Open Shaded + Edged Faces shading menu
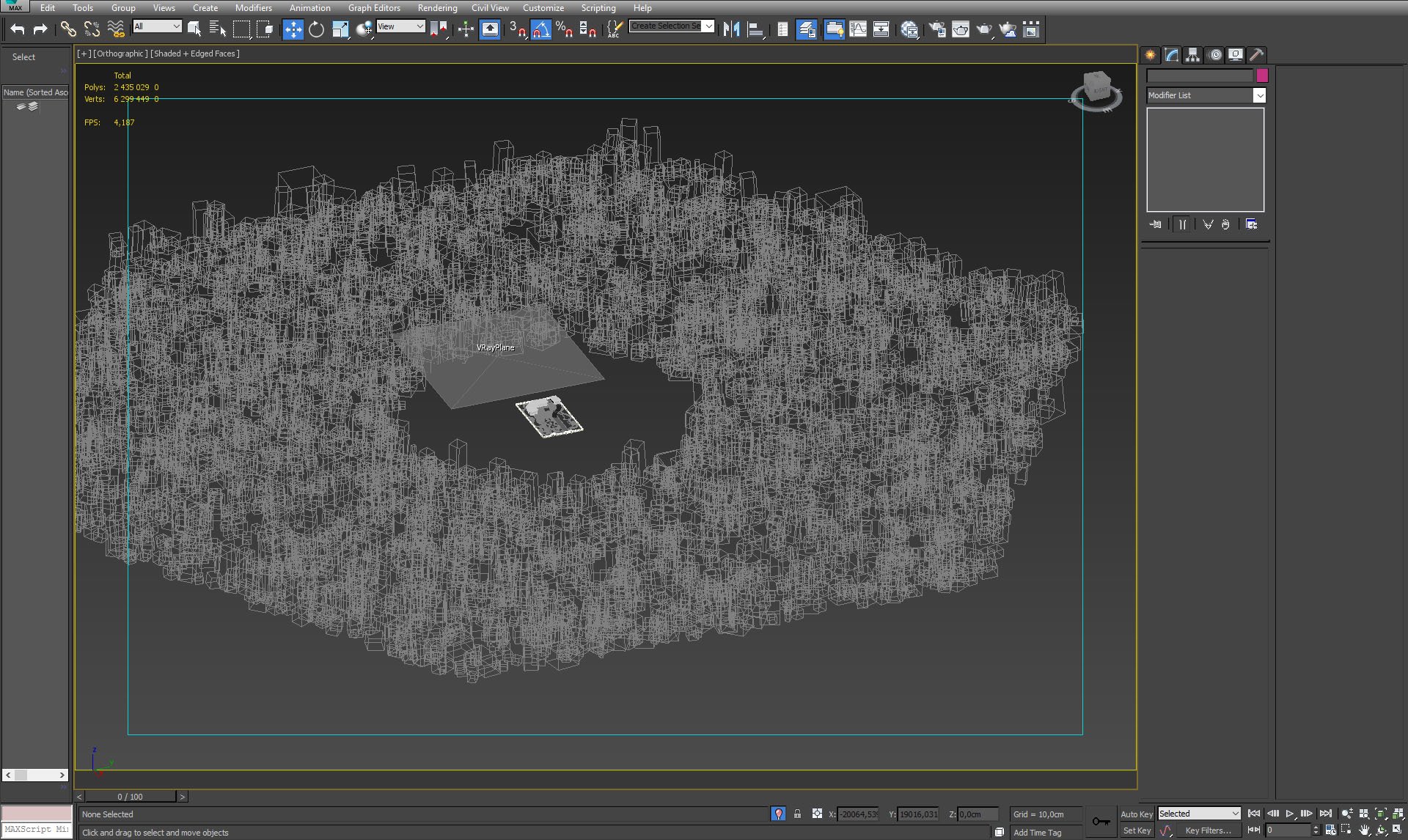This screenshot has width=1408, height=840. pyautogui.click(x=195, y=54)
